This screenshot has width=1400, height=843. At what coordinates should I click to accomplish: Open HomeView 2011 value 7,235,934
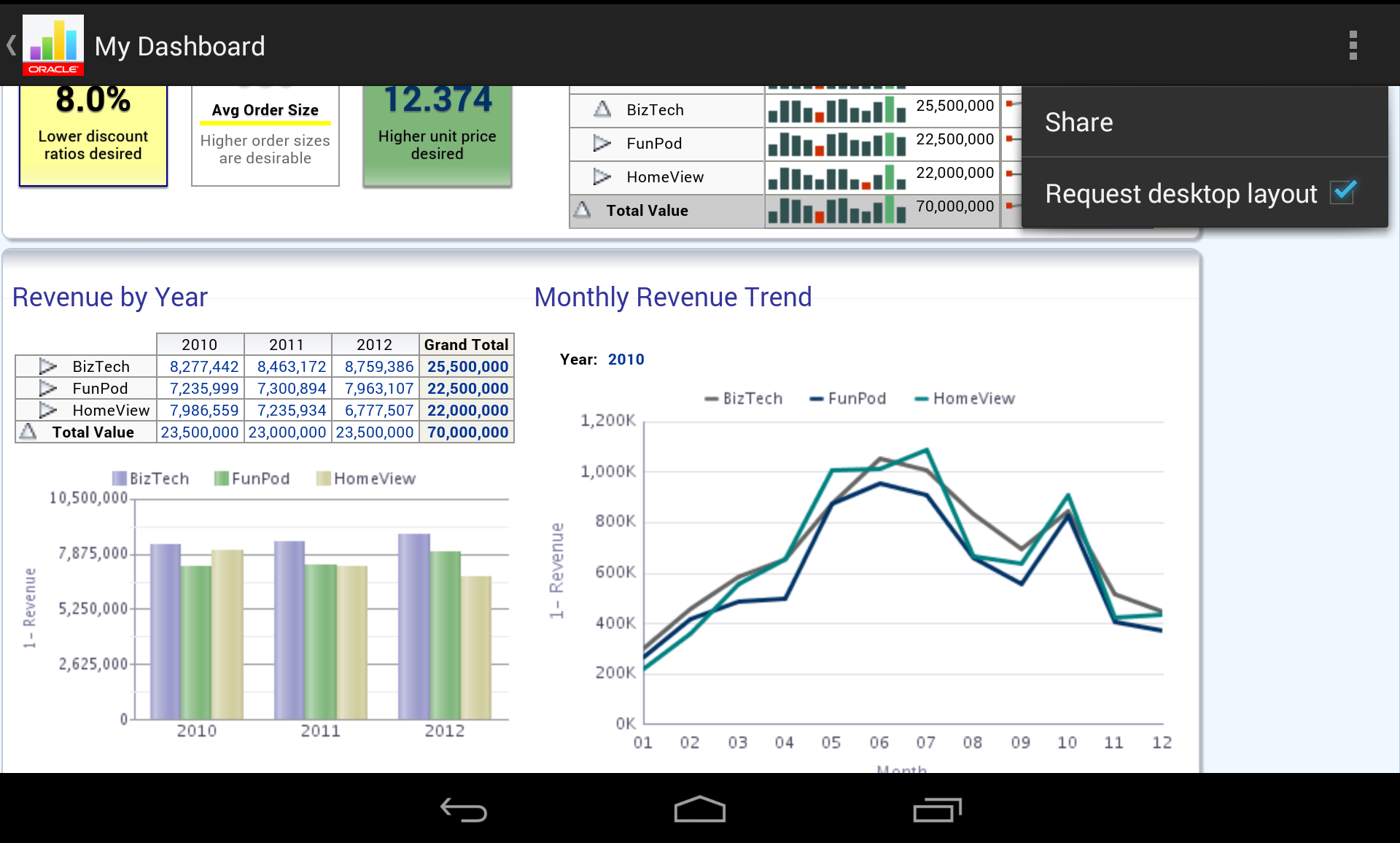[292, 410]
